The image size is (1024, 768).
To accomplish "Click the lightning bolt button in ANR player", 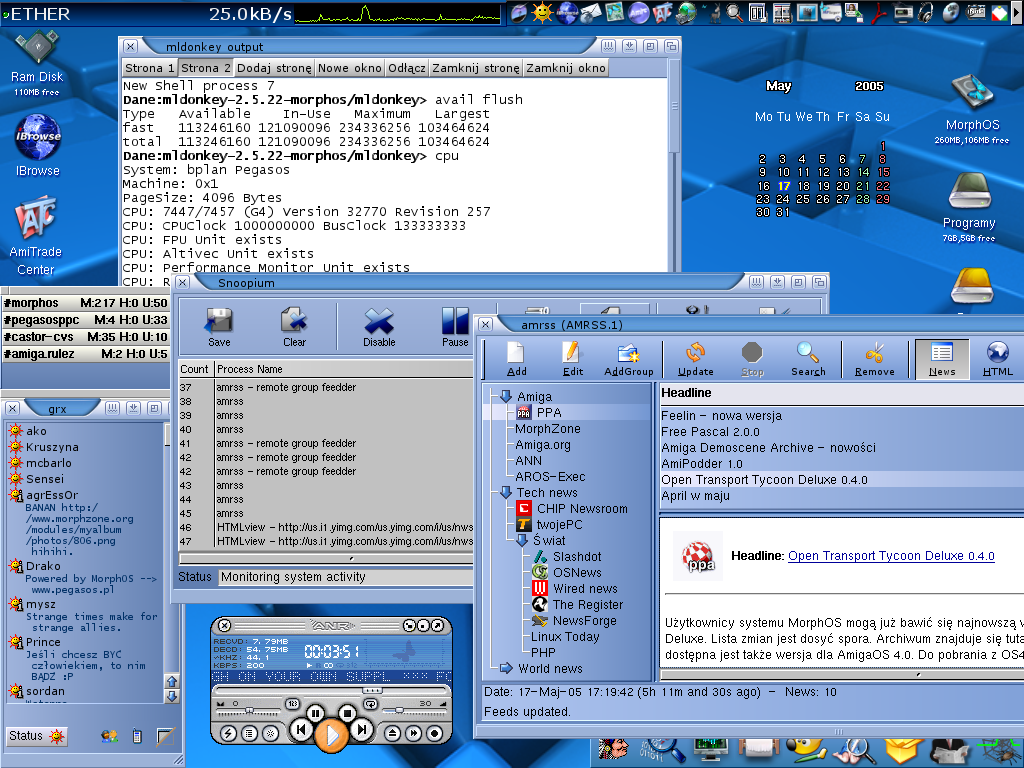I will (228, 733).
